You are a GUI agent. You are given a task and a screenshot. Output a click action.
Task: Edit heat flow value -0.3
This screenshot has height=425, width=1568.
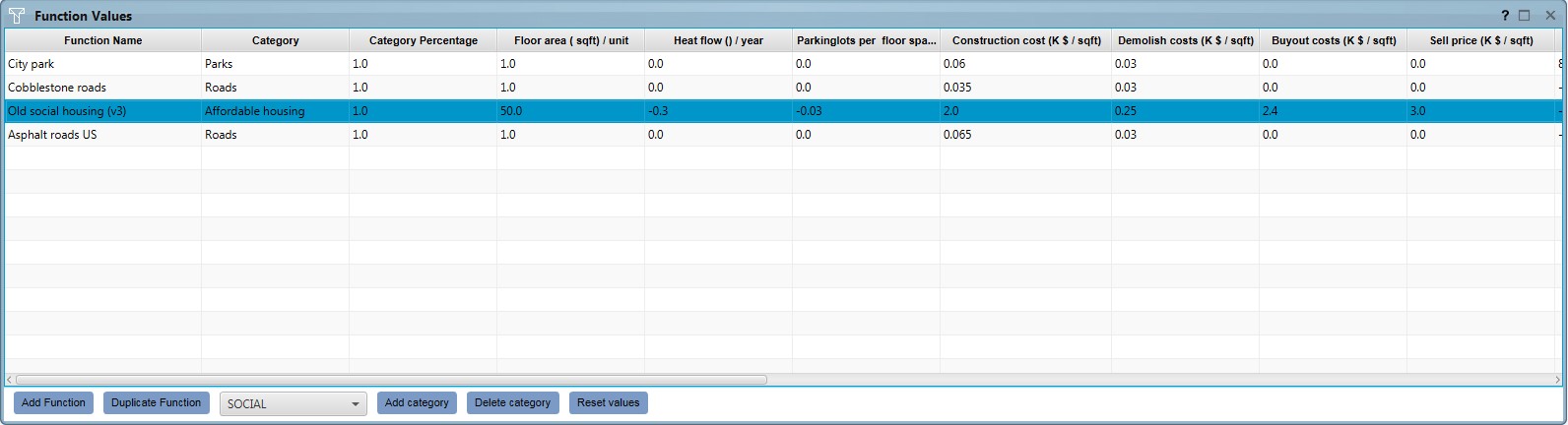(719, 111)
